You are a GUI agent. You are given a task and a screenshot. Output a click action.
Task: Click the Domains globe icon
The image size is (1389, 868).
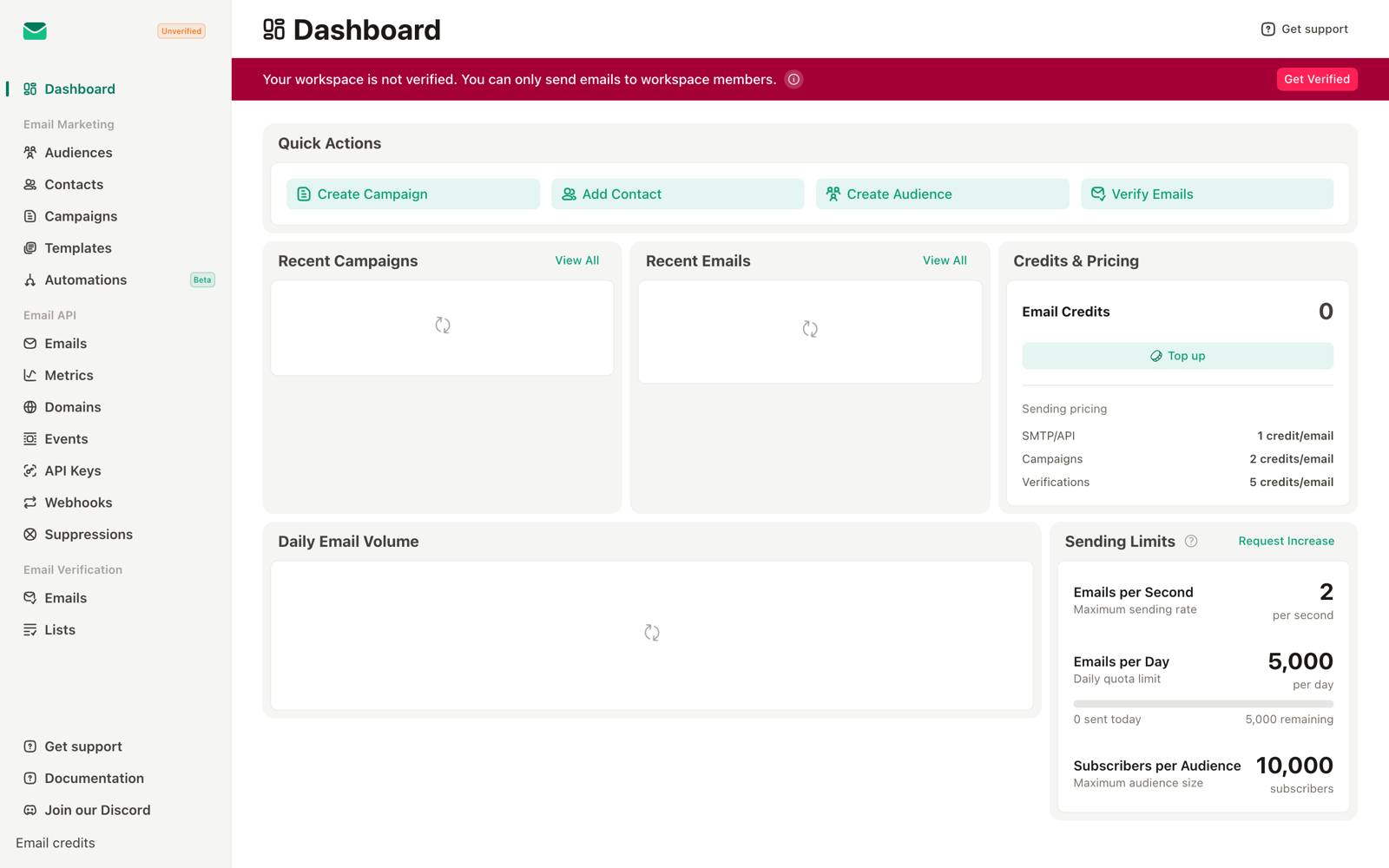tap(30, 407)
